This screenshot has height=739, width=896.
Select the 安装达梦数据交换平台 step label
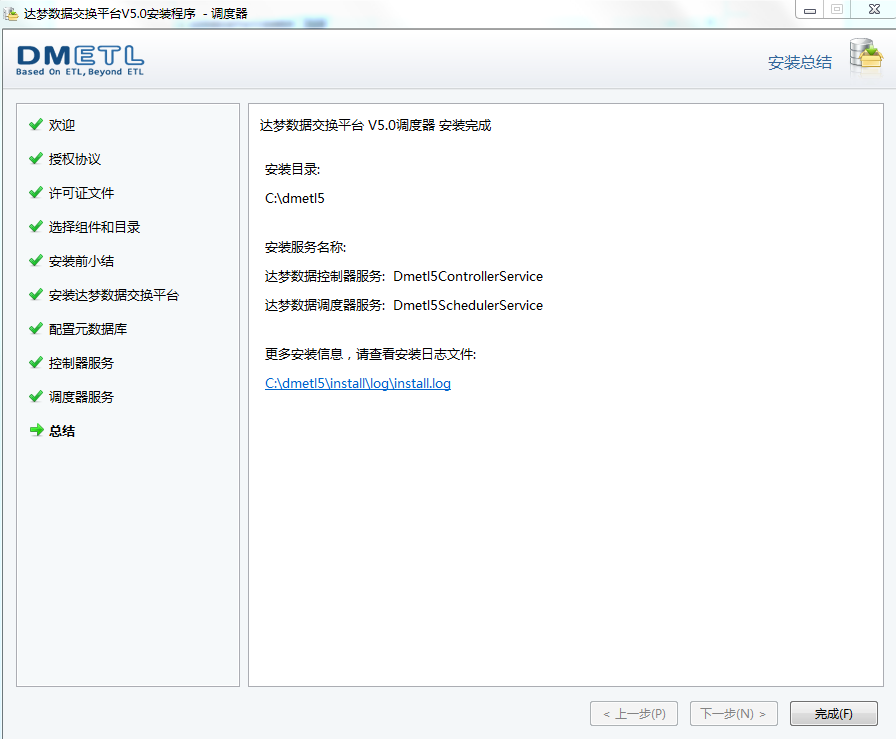tap(114, 295)
